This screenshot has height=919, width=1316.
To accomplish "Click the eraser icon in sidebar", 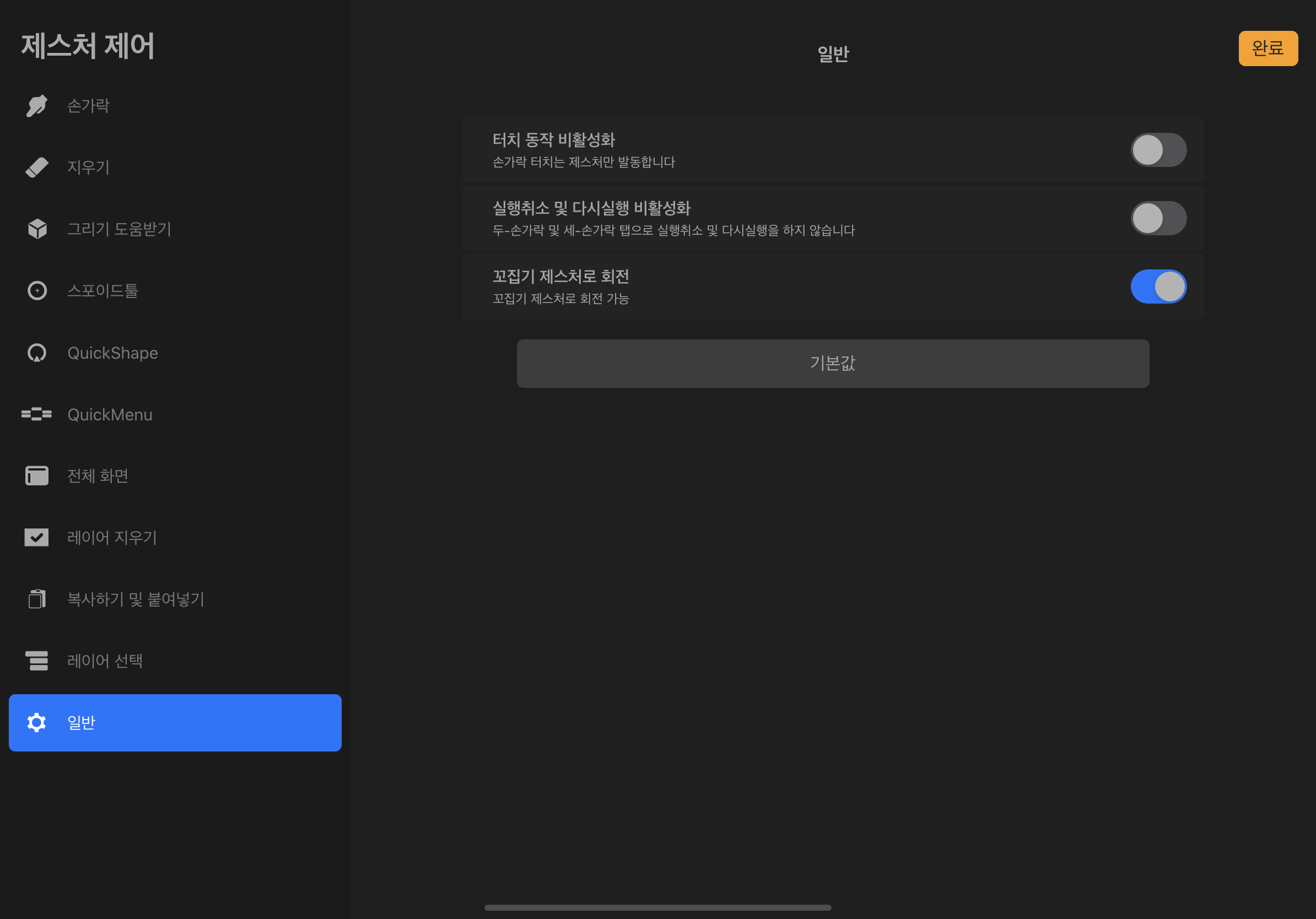I will point(37,167).
